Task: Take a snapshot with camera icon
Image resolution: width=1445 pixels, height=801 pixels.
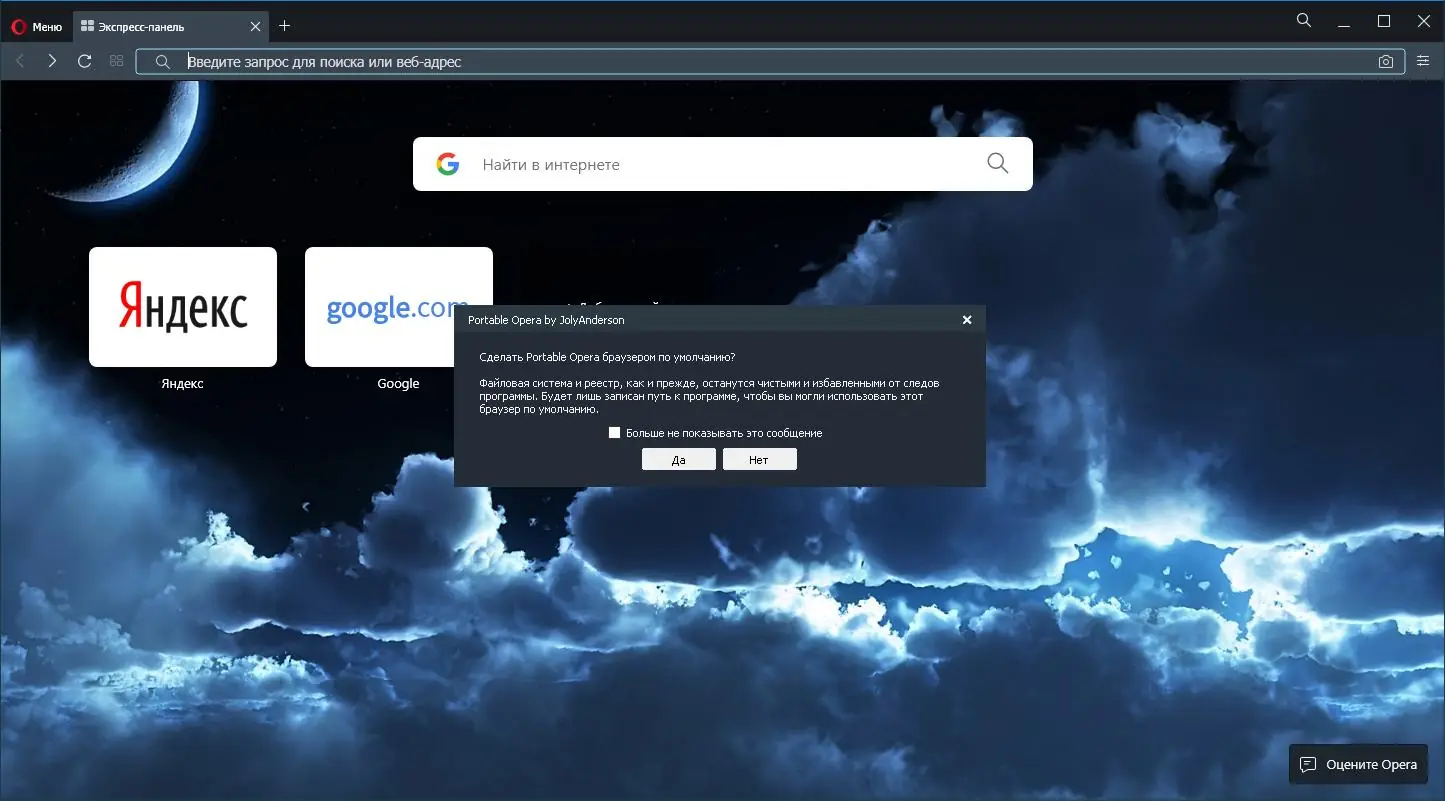Action: 1385,62
